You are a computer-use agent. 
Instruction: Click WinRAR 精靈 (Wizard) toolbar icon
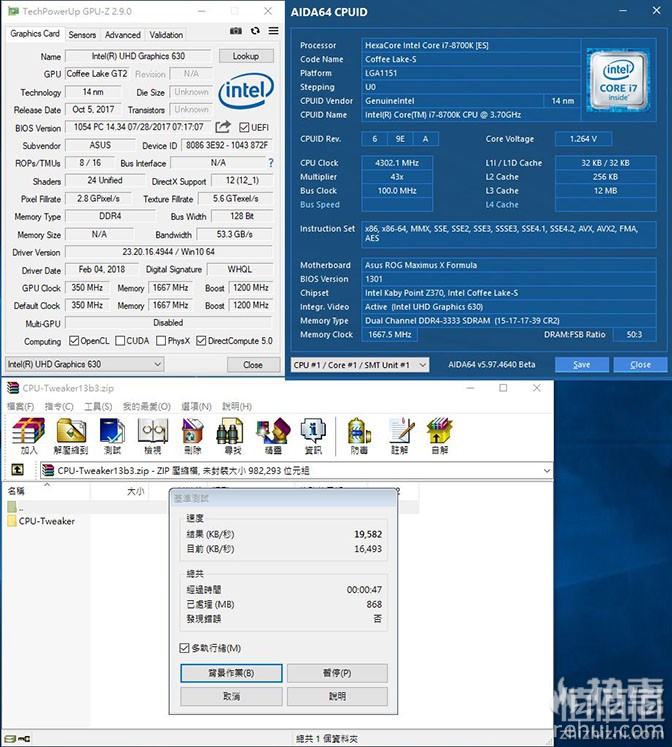coord(273,435)
